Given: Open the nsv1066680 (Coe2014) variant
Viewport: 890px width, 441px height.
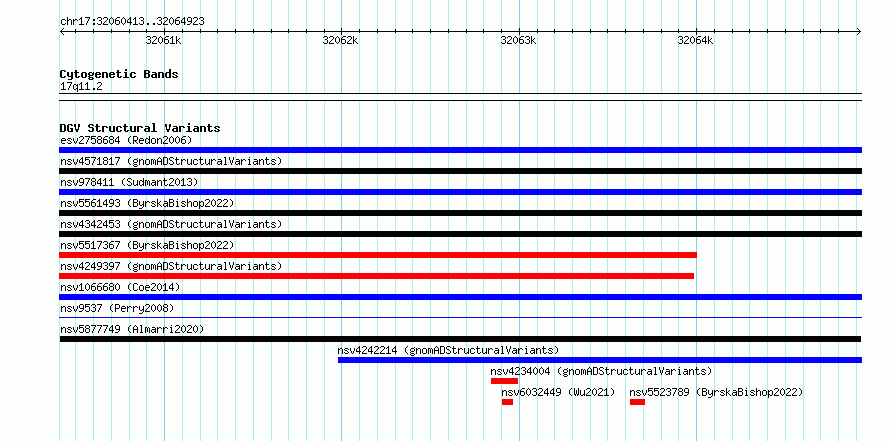Looking at the screenshot, I should (x=120, y=287).
